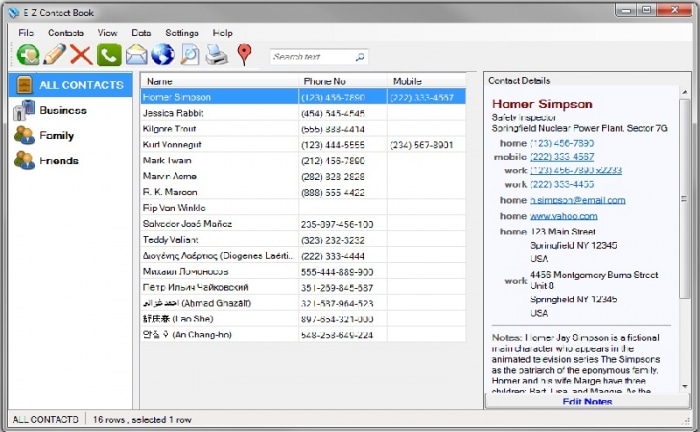Select the Family group label
700x432 pixels.
pyautogui.click(x=56, y=135)
